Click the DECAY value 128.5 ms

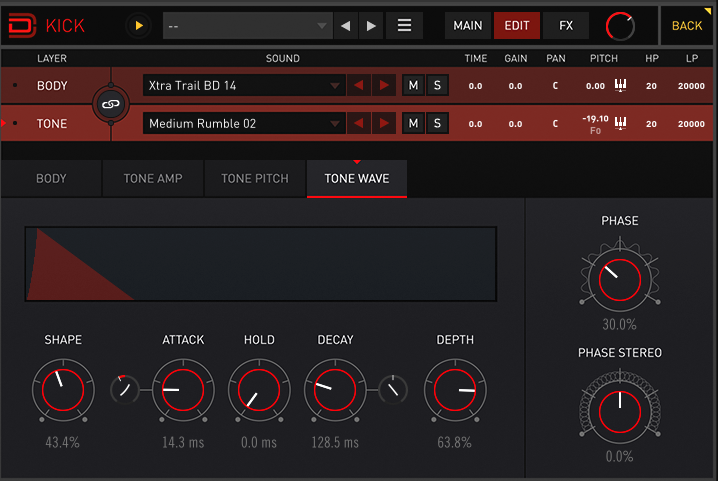point(335,443)
